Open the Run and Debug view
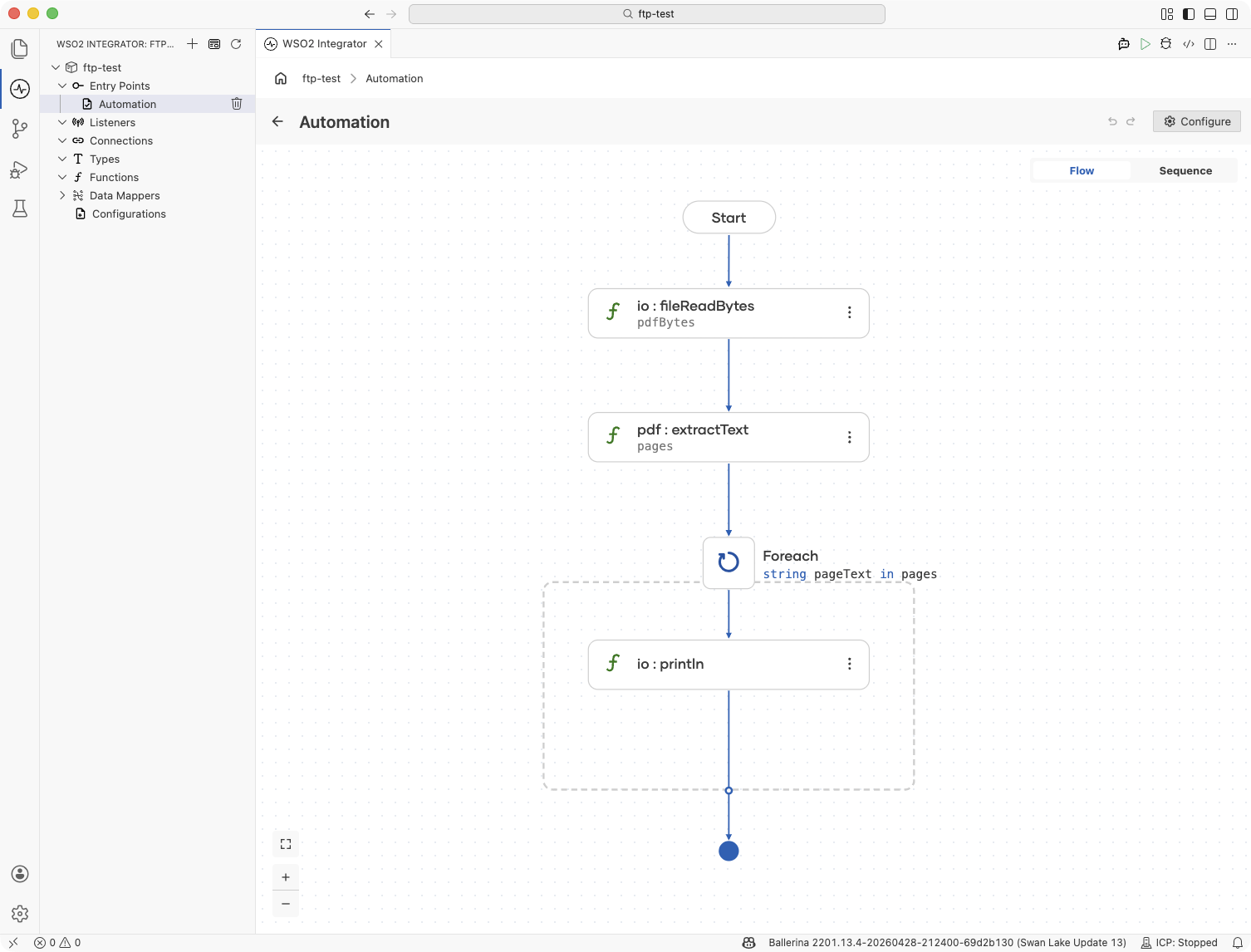This screenshot has width=1251, height=952. pyautogui.click(x=20, y=169)
